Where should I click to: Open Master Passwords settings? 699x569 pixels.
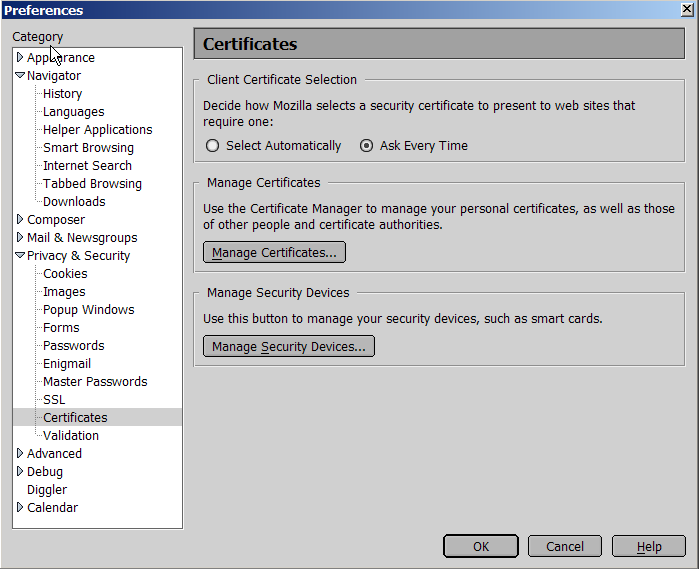95,382
